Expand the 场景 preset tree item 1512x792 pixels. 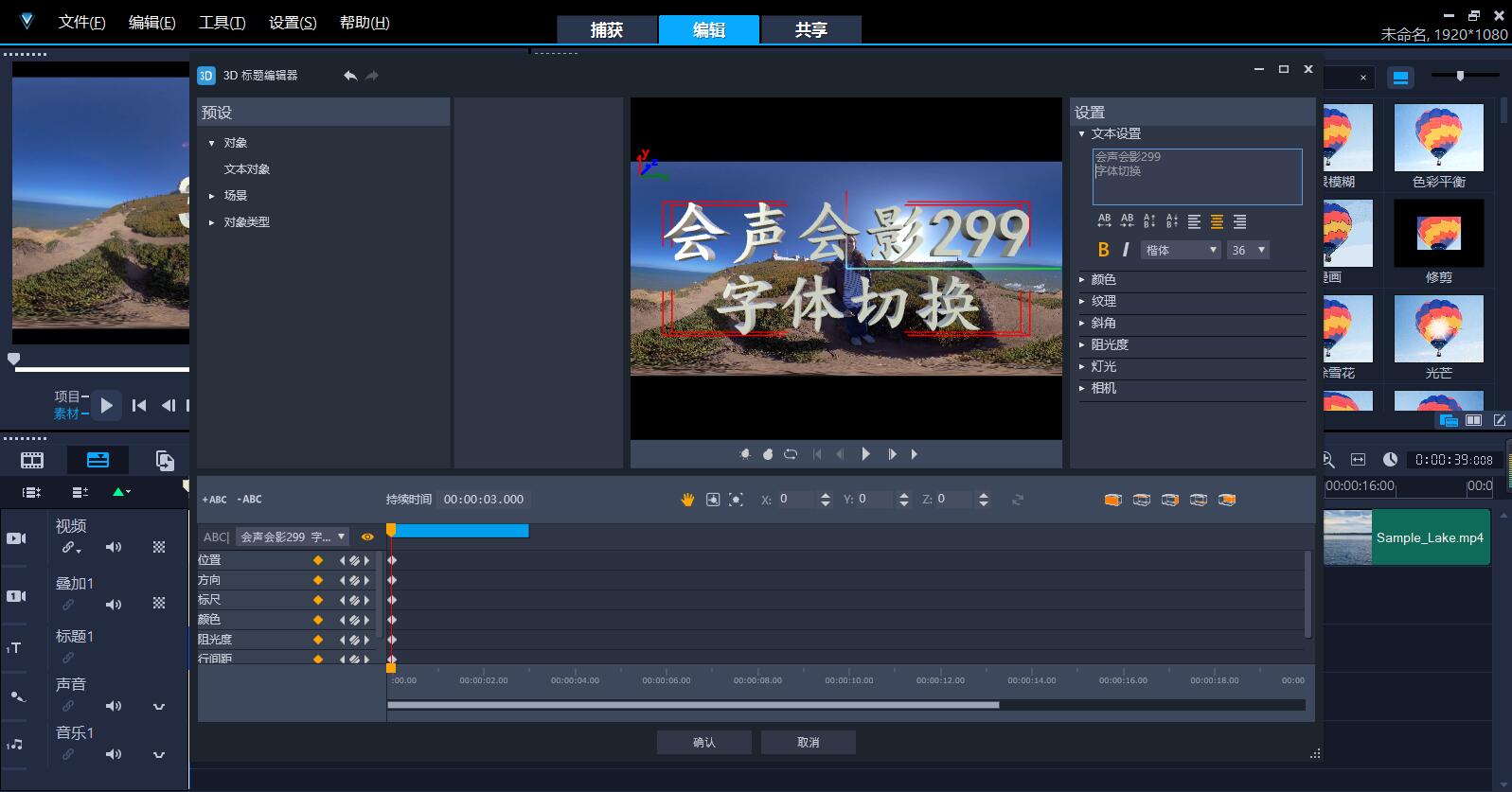(x=212, y=196)
